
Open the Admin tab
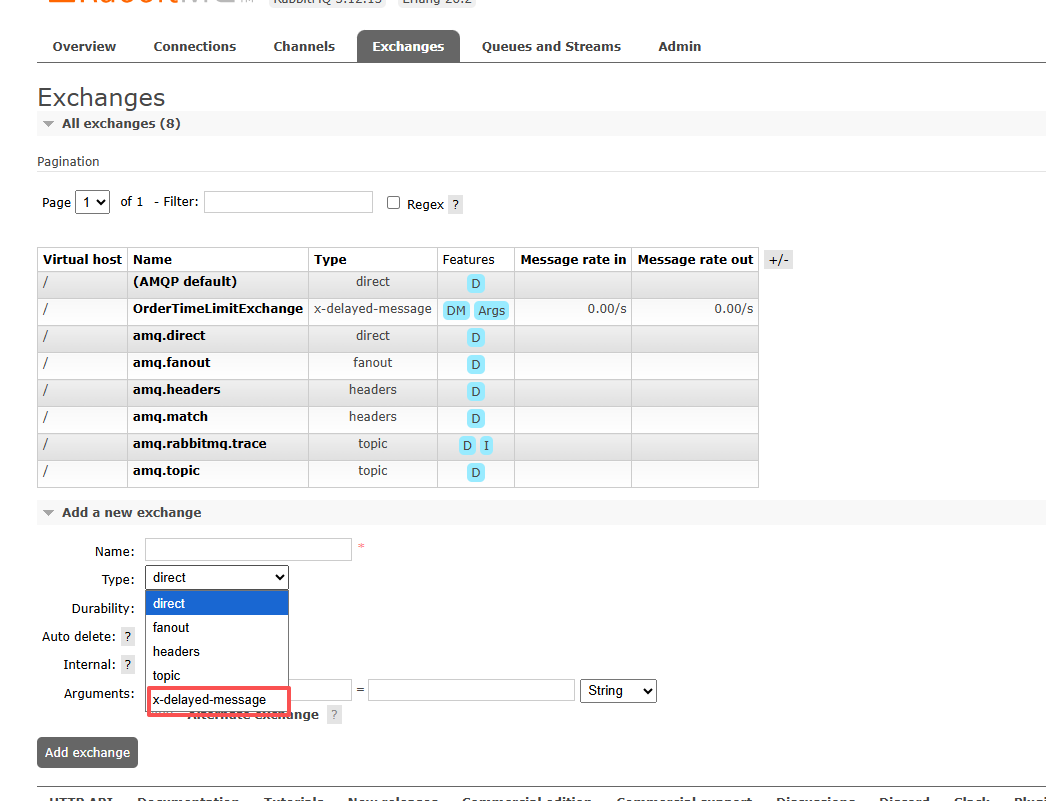click(x=679, y=47)
